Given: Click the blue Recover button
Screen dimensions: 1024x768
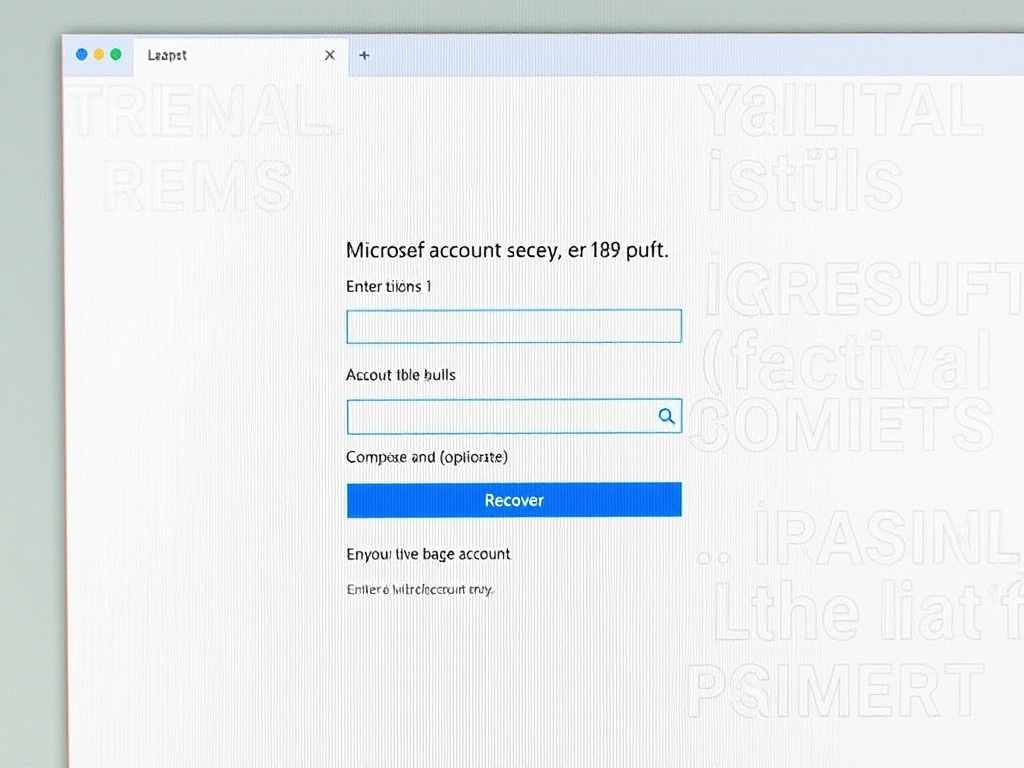Looking at the screenshot, I should coord(514,500).
